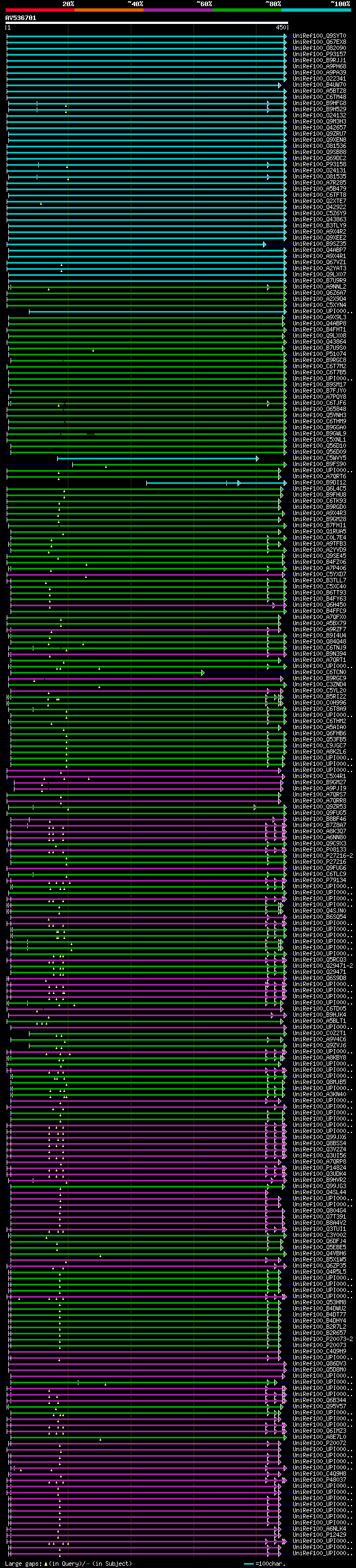This screenshot has height=1568, width=356.
Task: Select hit UniRef100_O81536
Action: (319, 146)
